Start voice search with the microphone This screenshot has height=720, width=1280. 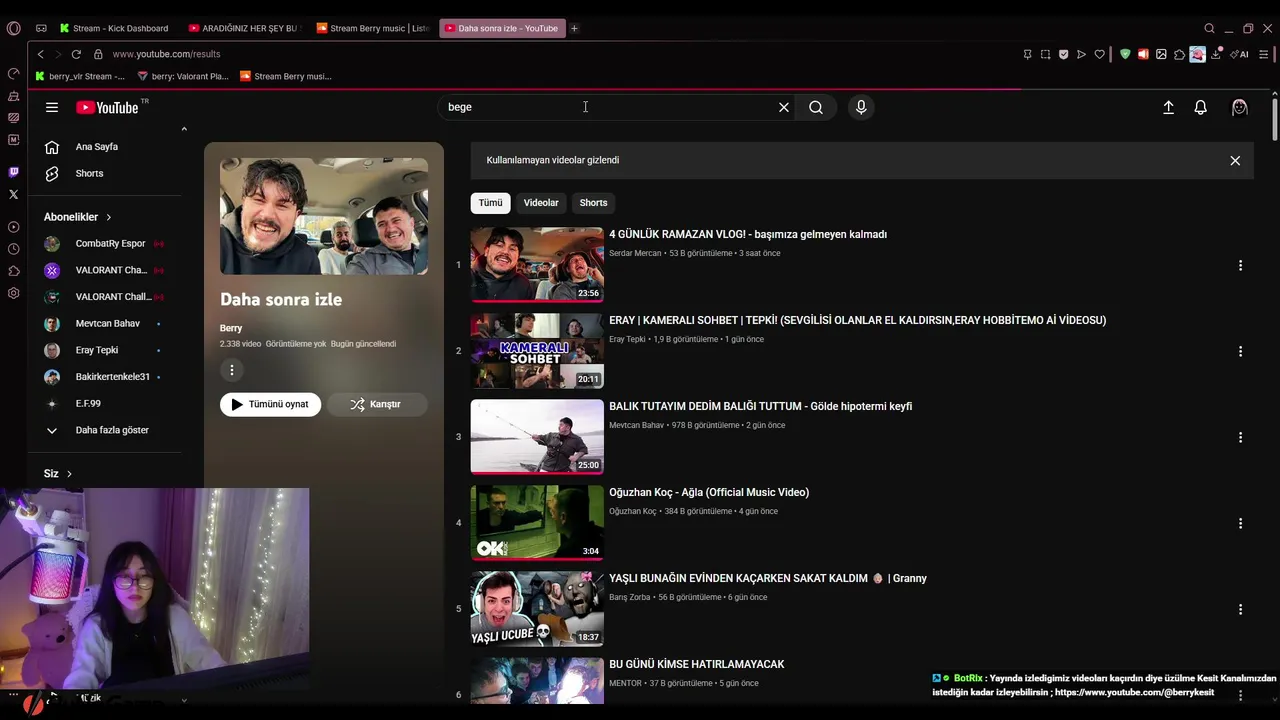click(x=861, y=107)
